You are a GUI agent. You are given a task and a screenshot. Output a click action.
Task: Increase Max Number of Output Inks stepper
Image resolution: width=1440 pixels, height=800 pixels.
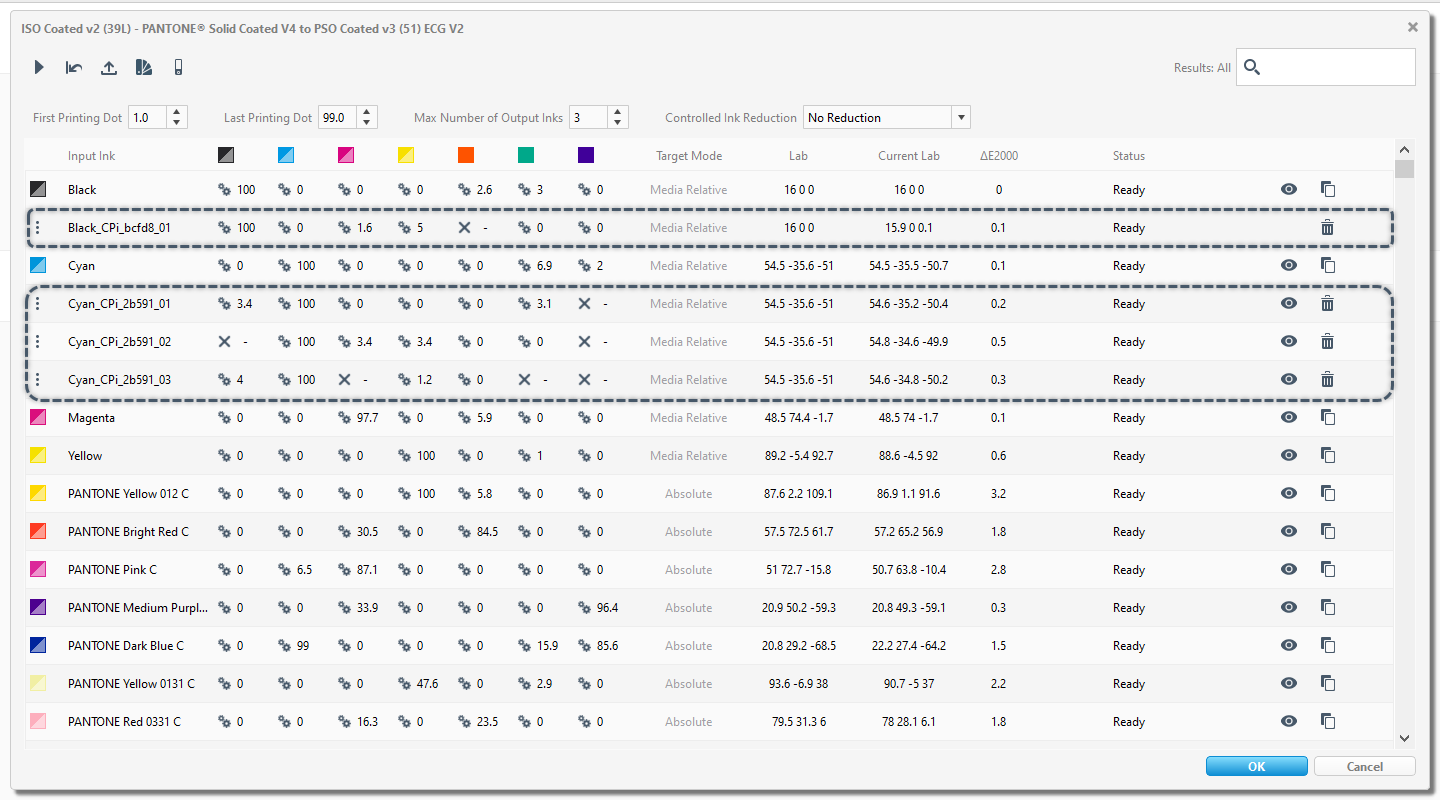tap(618, 112)
